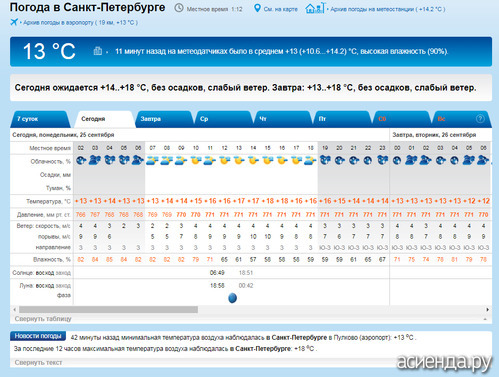499x377 pixels.
Task: Click cloudiness icon for 14 hour today
Action: pyautogui.click(x=253, y=161)
